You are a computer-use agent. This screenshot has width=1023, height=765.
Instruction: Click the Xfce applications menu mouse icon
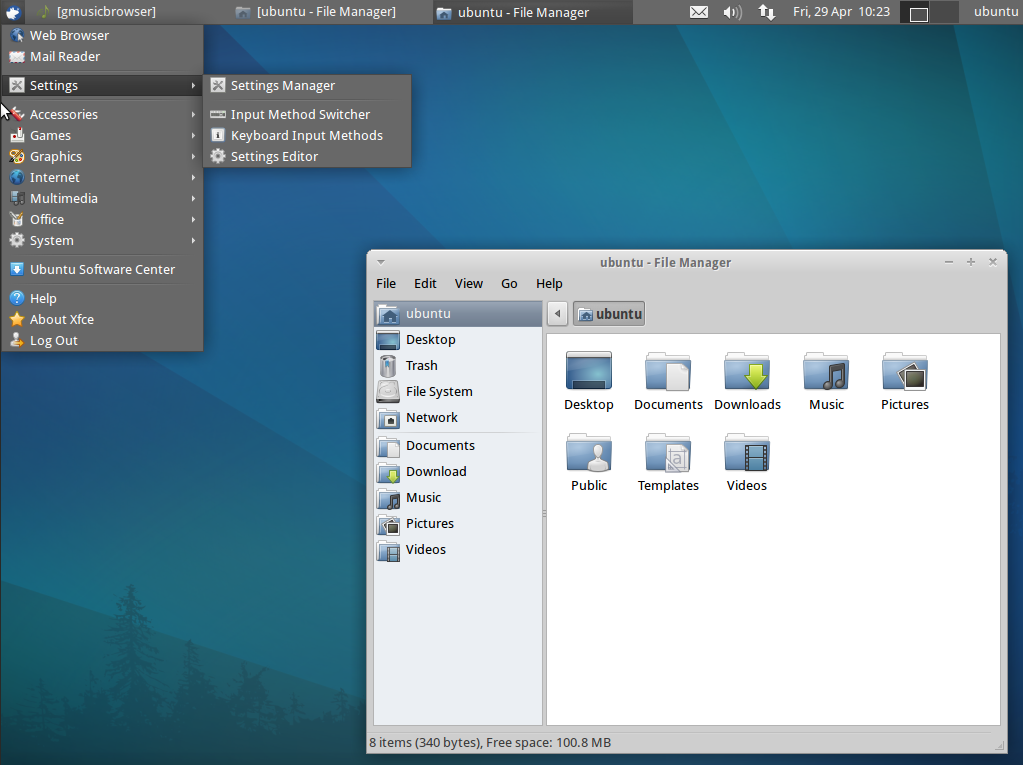point(13,12)
